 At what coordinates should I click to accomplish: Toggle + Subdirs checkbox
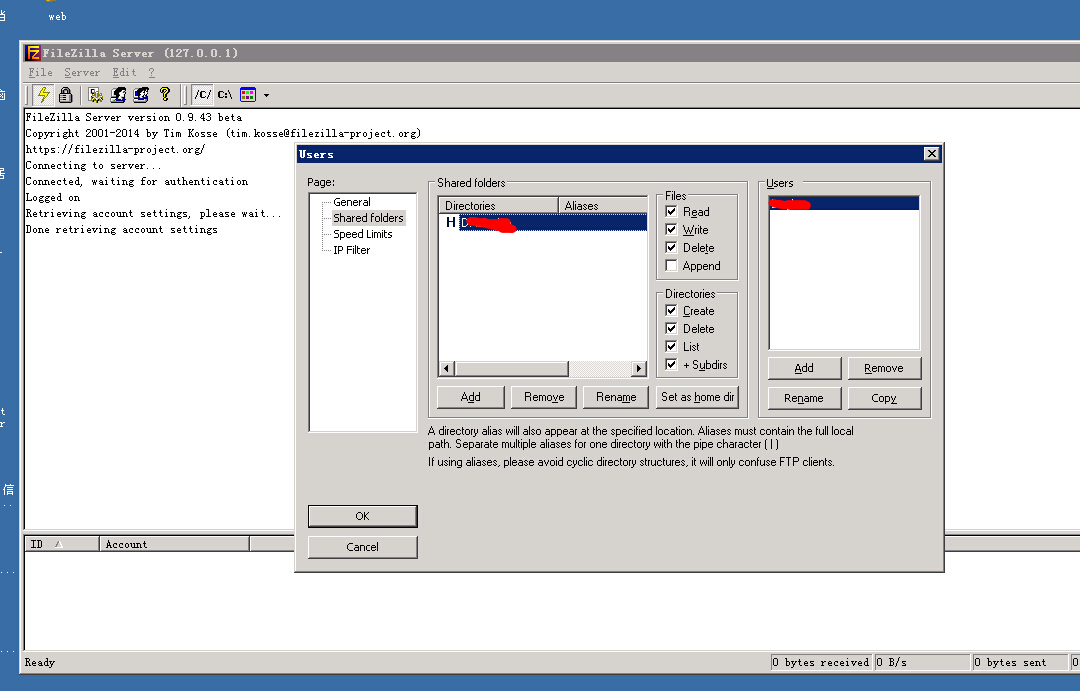(x=672, y=364)
